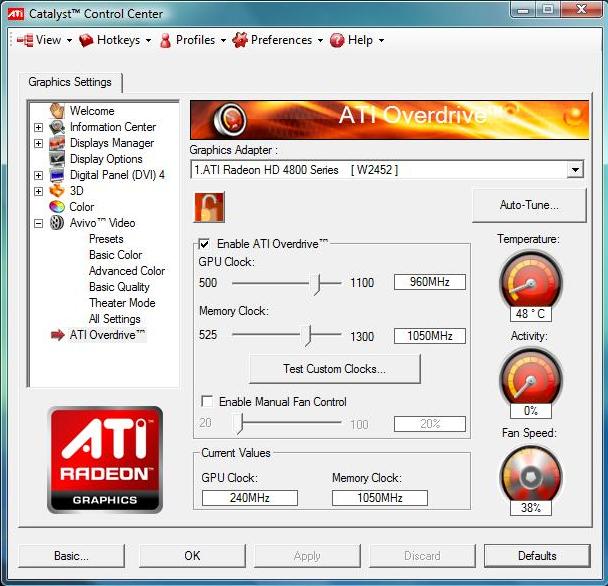Select Theater Mode in the tree
608x586 pixels.
122,303
